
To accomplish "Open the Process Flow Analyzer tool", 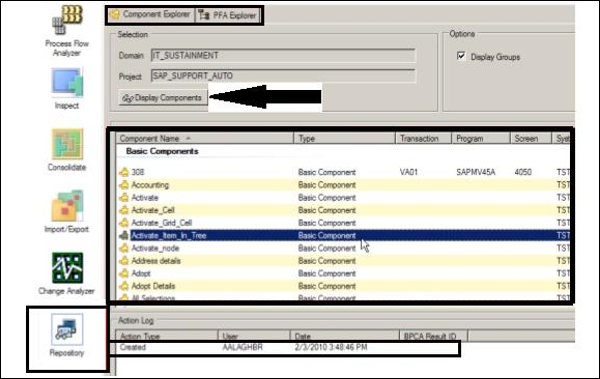I will [67, 31].
